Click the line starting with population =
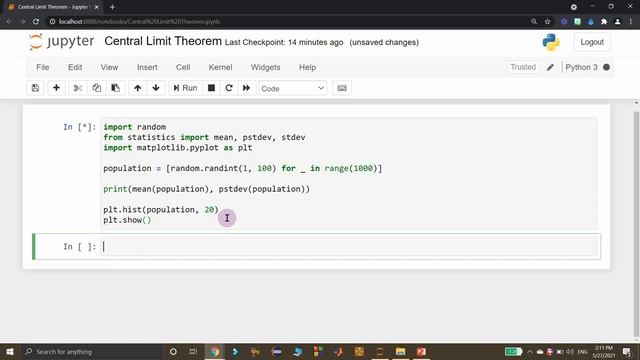This screenshot has height=360, width=640. 242,169
